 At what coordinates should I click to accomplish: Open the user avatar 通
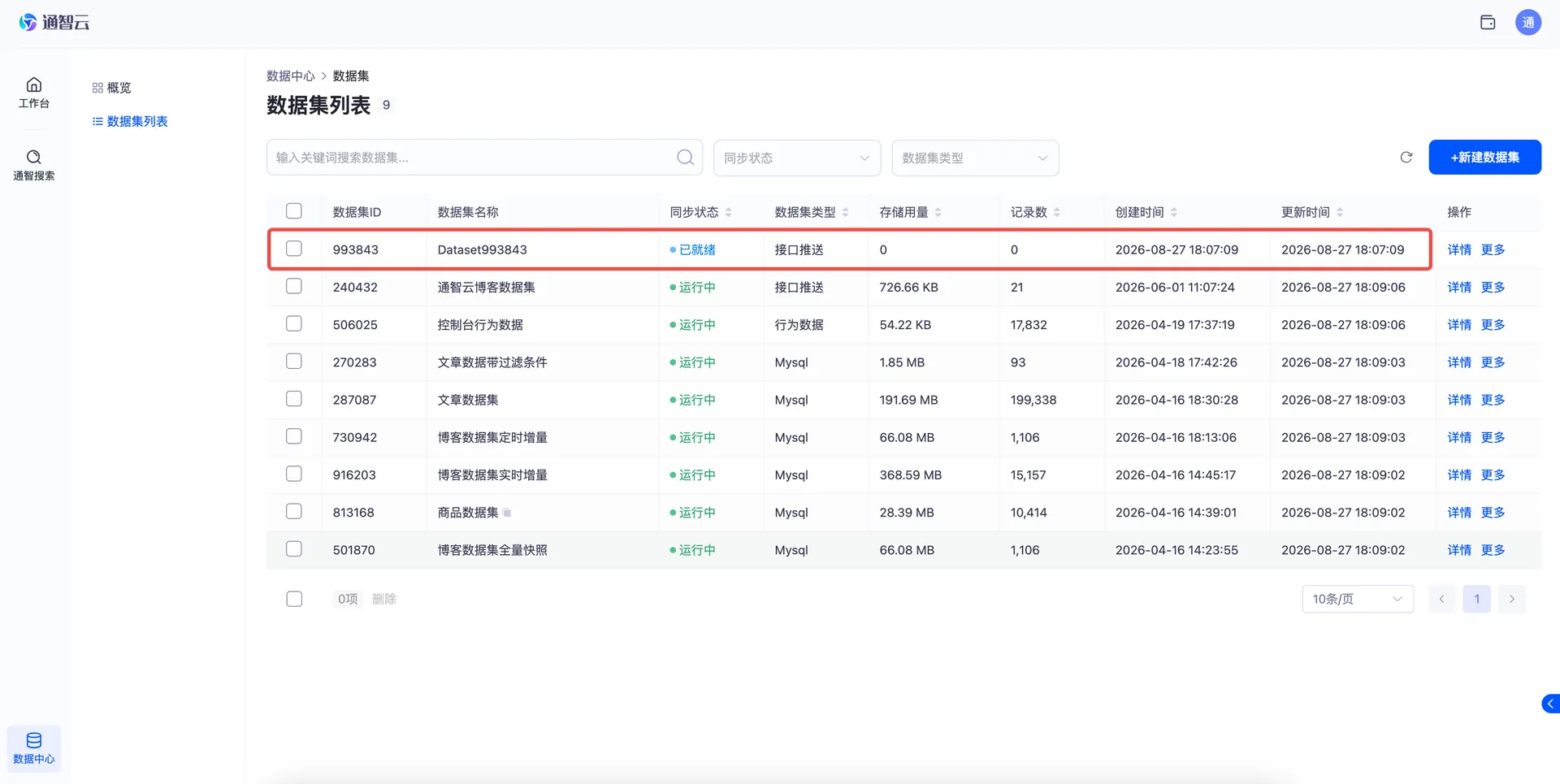(x=1528, y=23)
